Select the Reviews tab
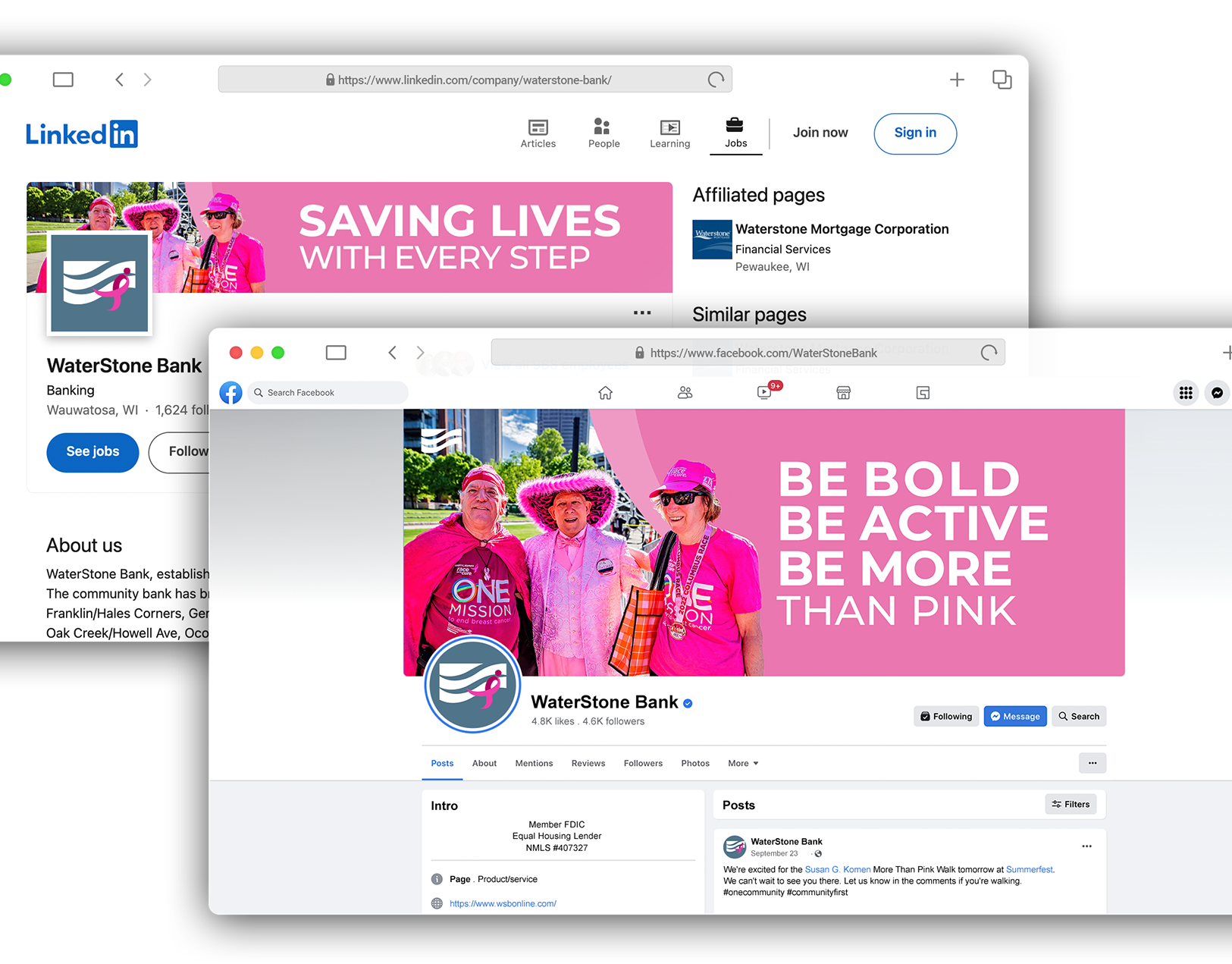 tap(588, 764)
